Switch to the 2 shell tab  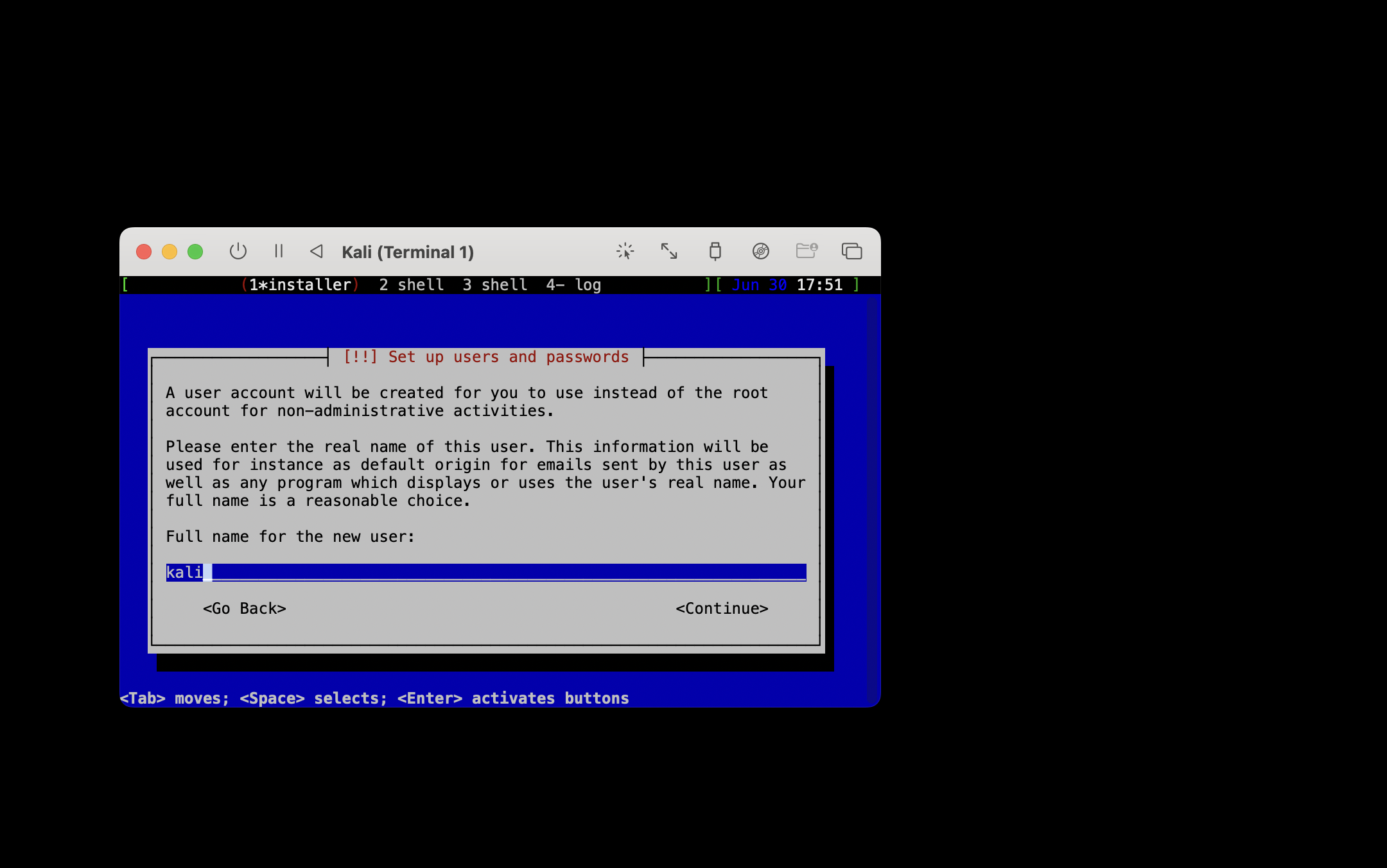(x=411, y=285)
